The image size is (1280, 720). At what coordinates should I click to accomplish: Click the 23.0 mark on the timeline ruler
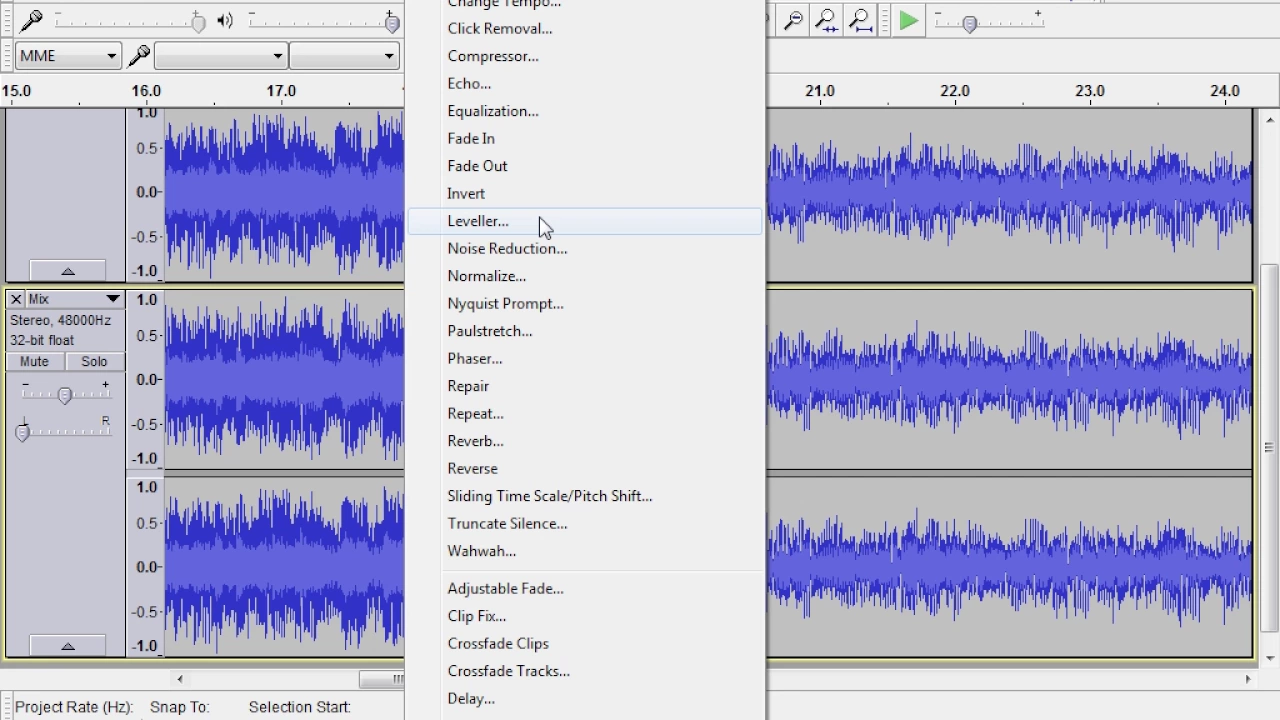(1090, 91)
